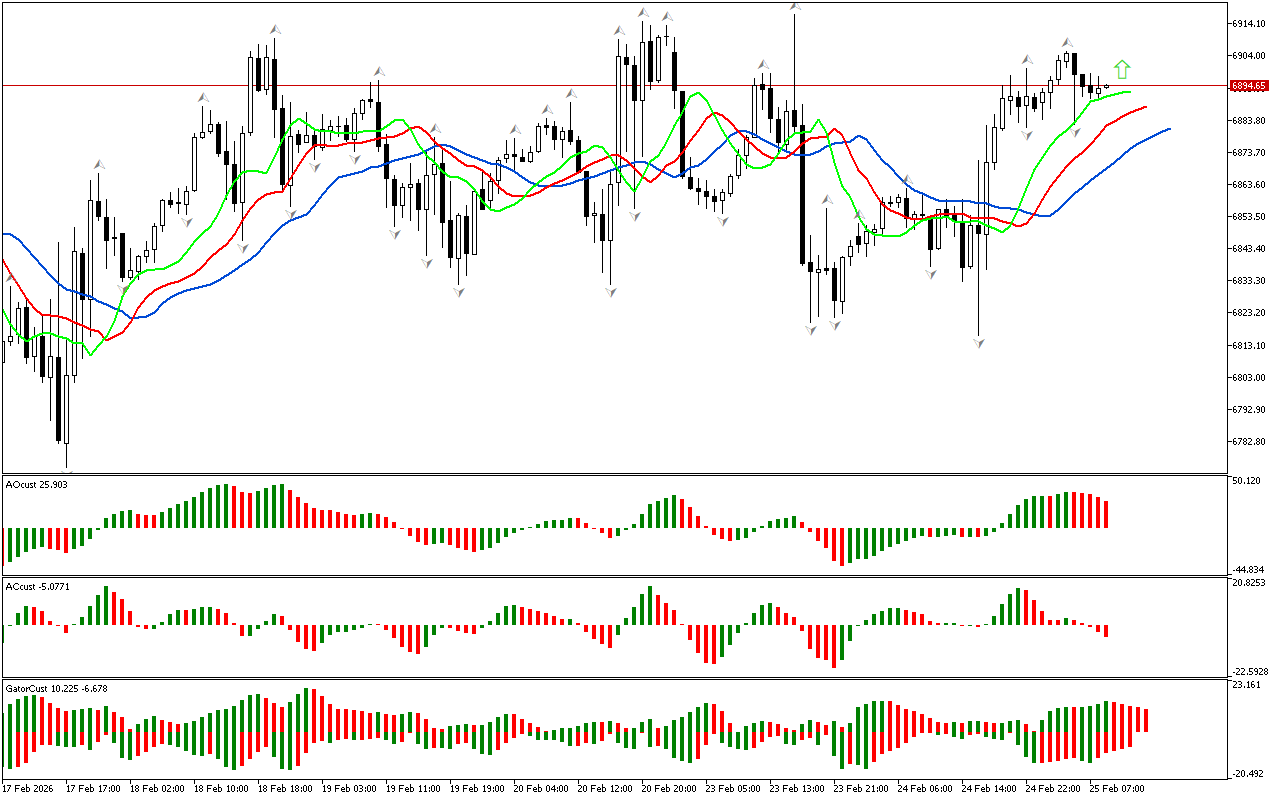
Task: Click the up fractal above the latest swing high
Action: coord(1067,42)
